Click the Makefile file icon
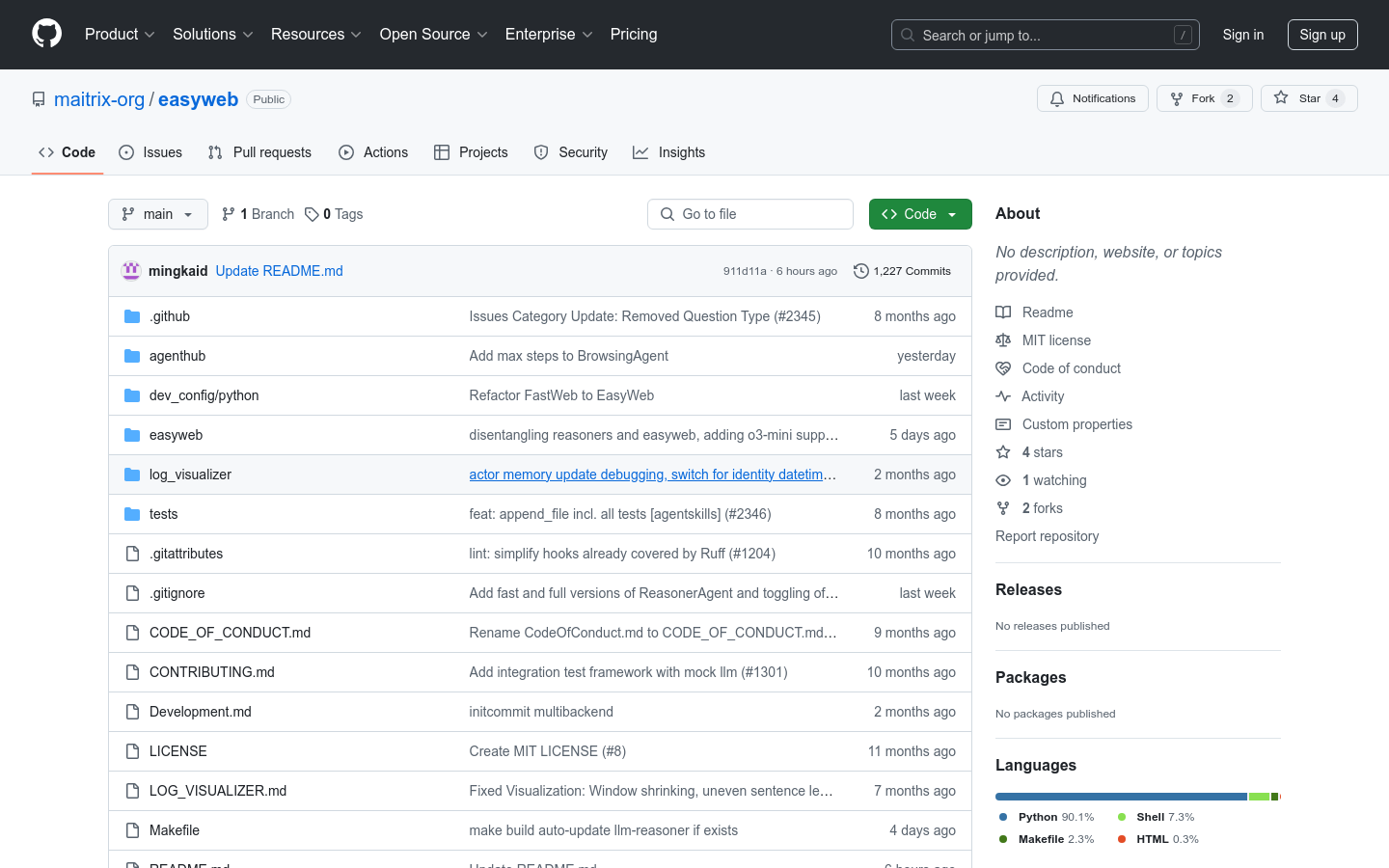 (x=132, y=830)
